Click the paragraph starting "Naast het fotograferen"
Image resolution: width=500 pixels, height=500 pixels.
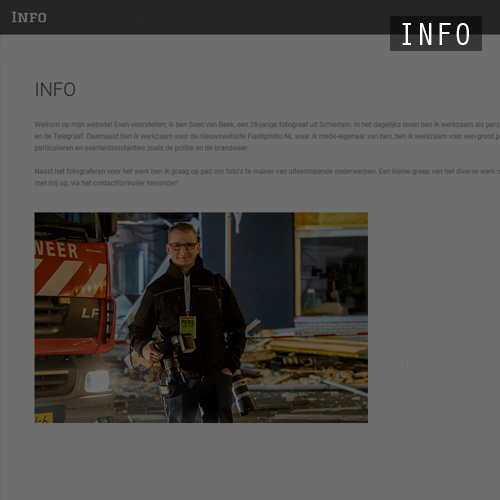(267, 177)
